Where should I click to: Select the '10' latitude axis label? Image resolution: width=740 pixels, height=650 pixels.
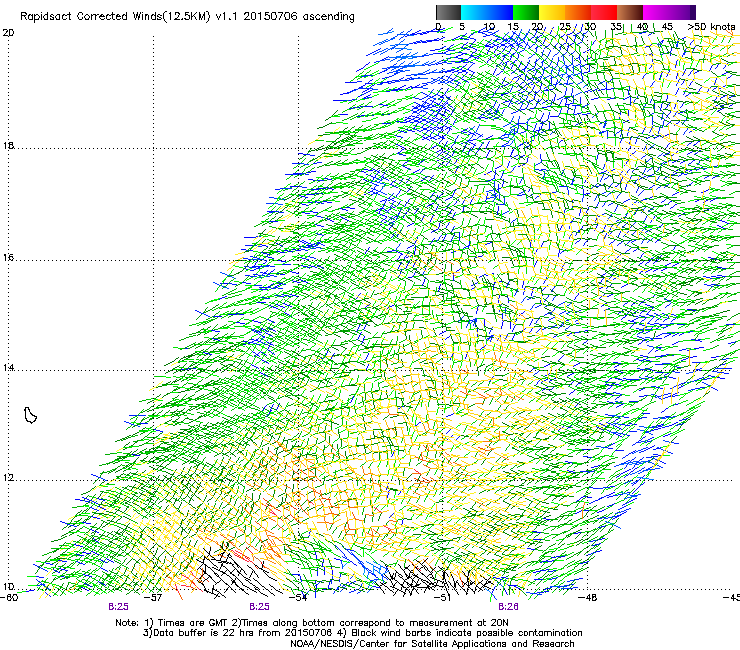[8, 587]
